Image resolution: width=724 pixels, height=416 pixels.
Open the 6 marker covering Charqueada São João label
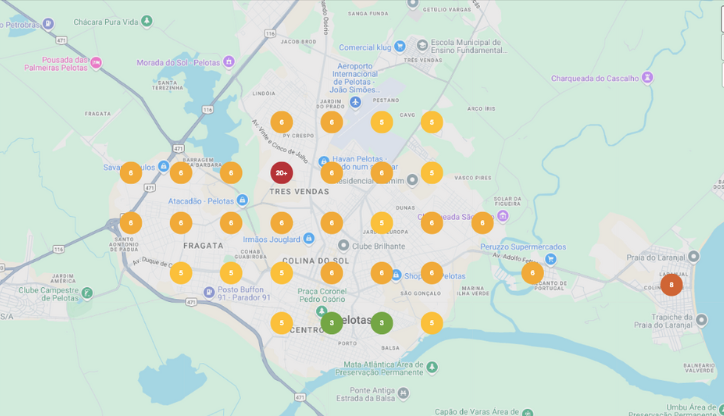click(x=432, y=223)
